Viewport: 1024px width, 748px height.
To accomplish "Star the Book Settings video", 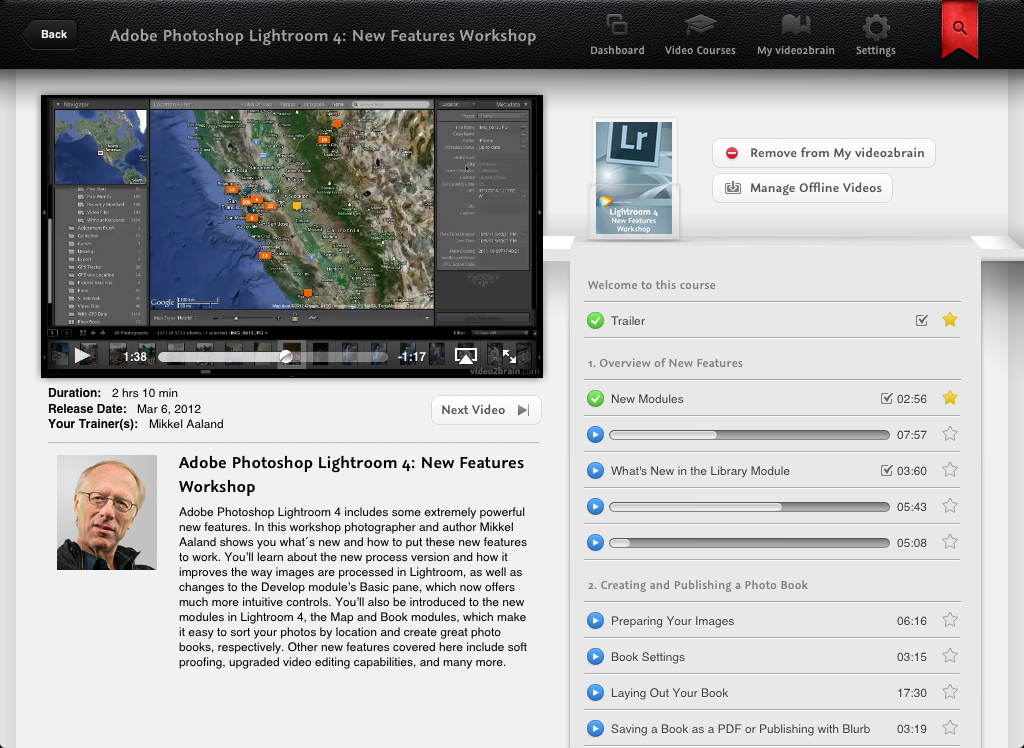I will 950,656.
